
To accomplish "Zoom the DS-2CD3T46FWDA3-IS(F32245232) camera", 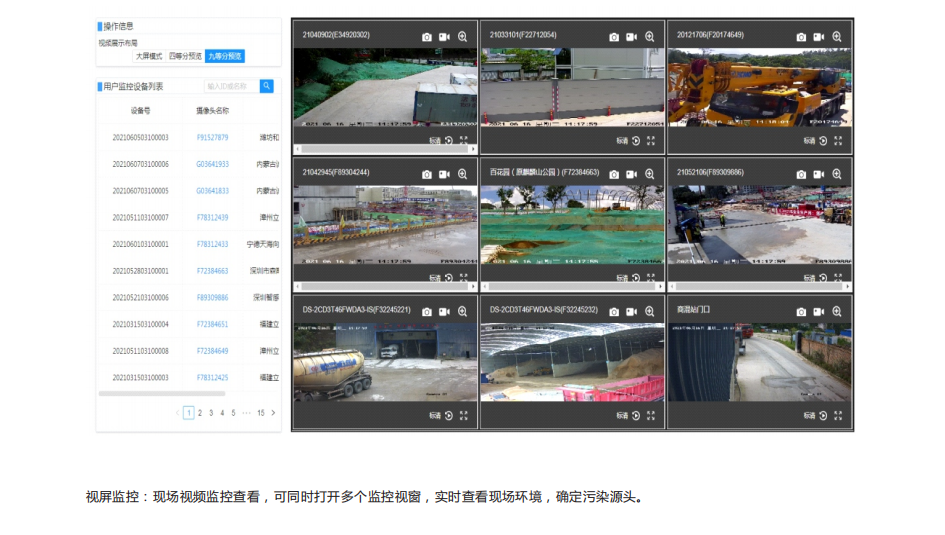I will [x=649, y=311].
